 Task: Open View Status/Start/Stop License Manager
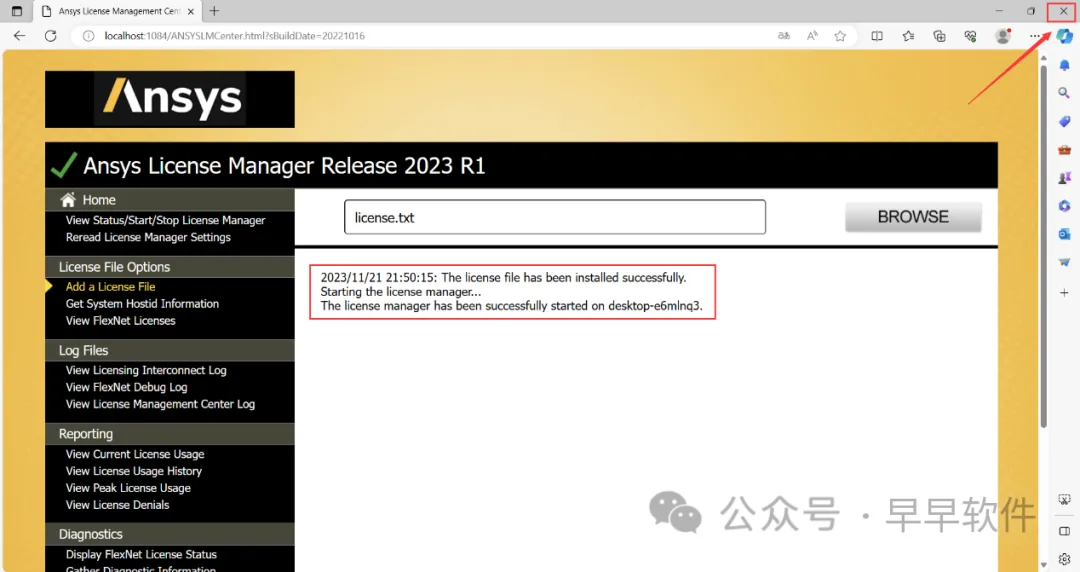pyautogui.click(x=165, y=221)
